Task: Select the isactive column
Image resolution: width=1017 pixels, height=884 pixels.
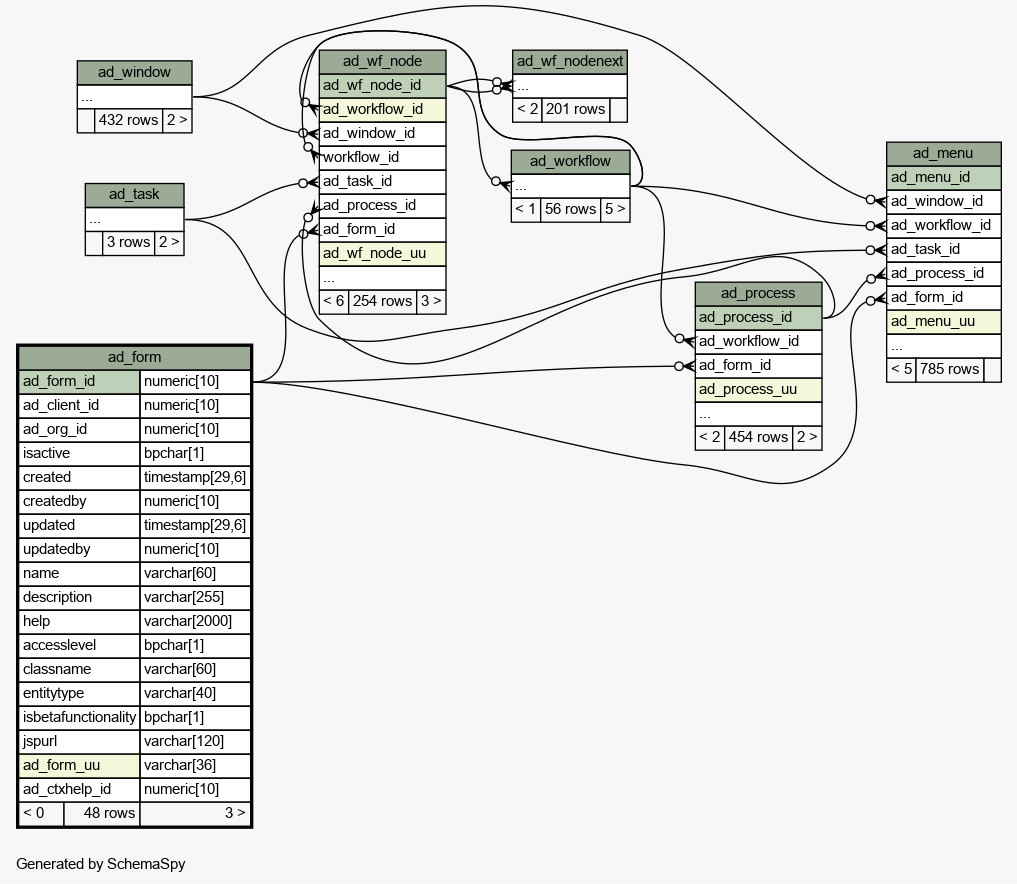Action: click(79, 453)
